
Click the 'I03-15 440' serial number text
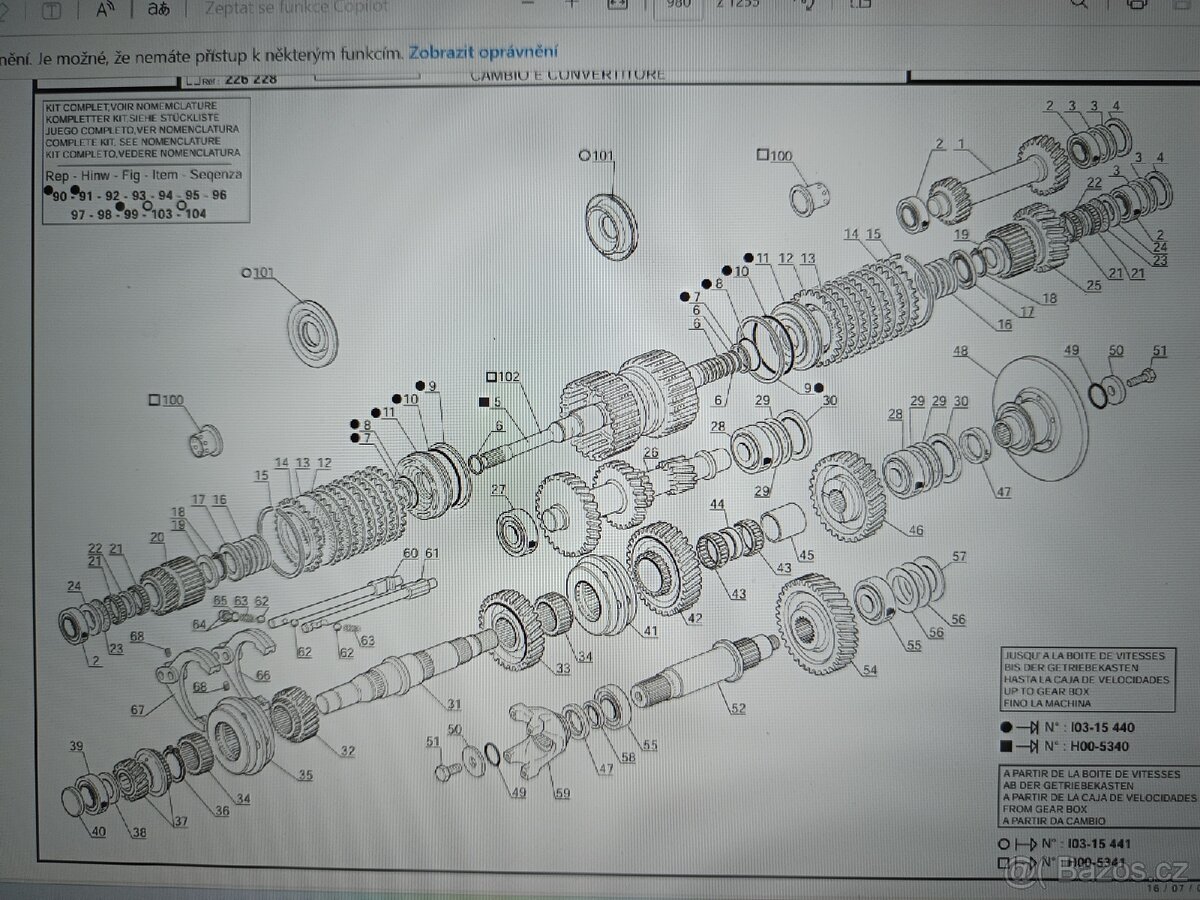point(1102,727)
